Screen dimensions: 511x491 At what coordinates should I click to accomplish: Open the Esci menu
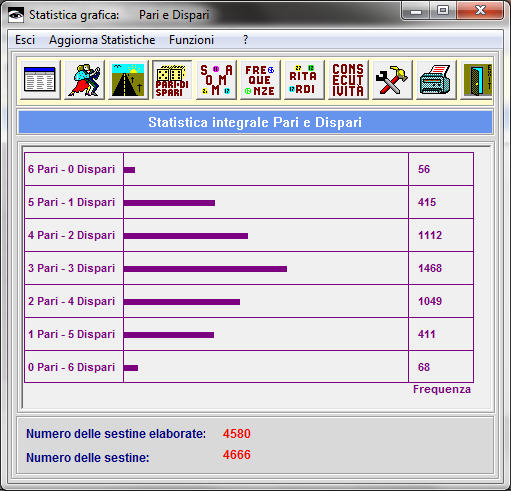coord(25,40)
